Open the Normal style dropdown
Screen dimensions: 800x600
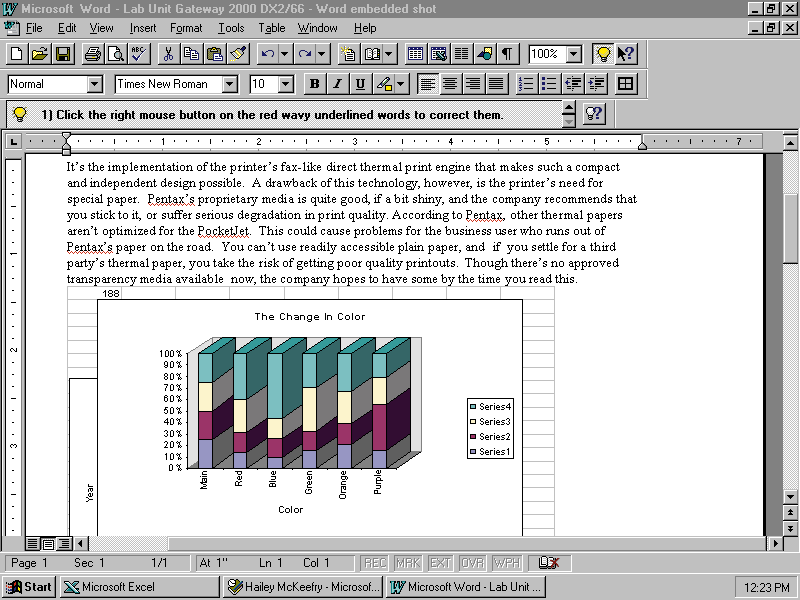(x=95, y=84)
